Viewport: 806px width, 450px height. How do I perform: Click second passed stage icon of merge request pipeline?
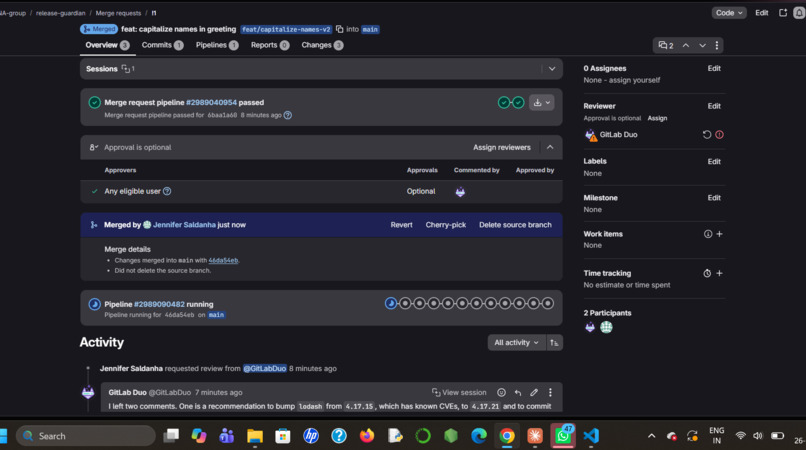pos(518,103)
